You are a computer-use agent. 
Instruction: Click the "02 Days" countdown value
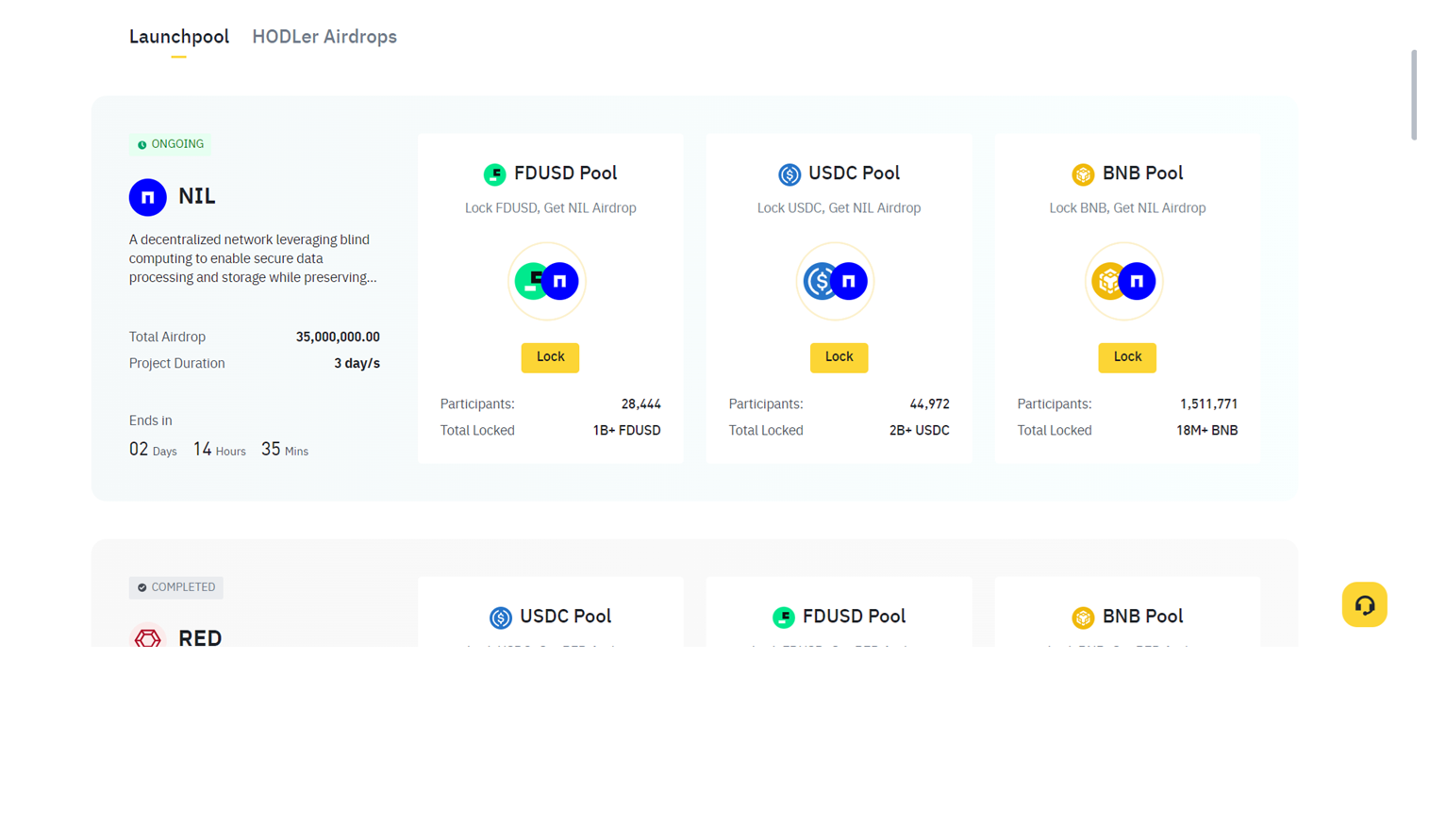click(x=153, y=450)
